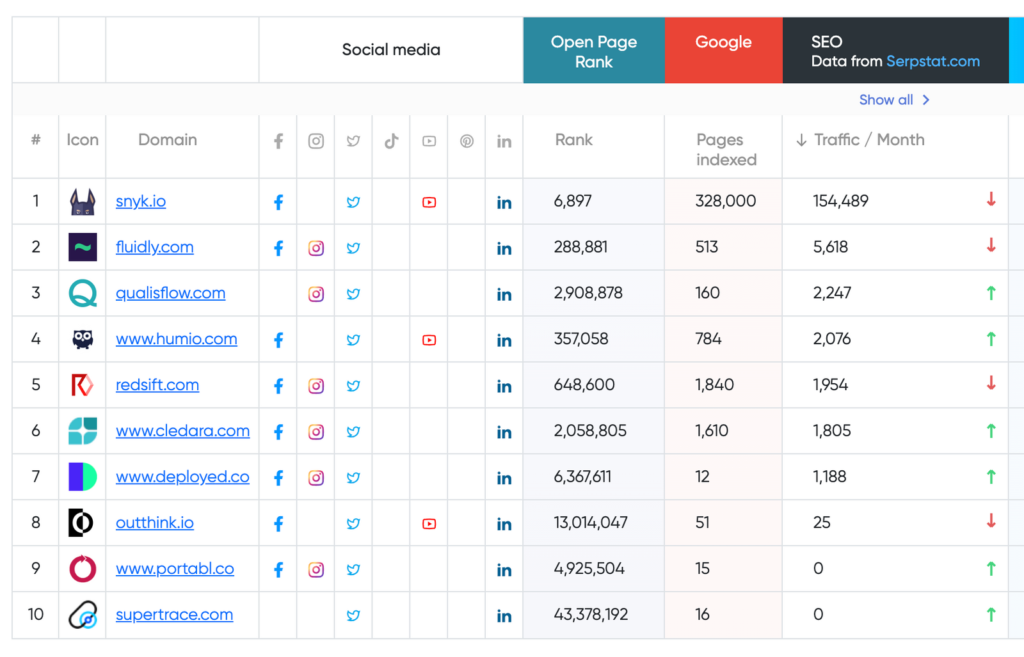Screen dimensions: 1024x657
Task: Open Facebook page for www.portabl.co
Action: coord(278,569)
